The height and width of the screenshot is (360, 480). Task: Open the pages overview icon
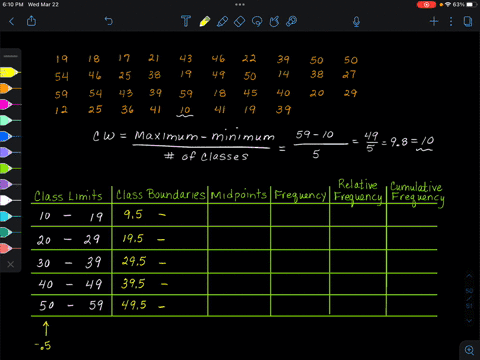tap(468, 22)
